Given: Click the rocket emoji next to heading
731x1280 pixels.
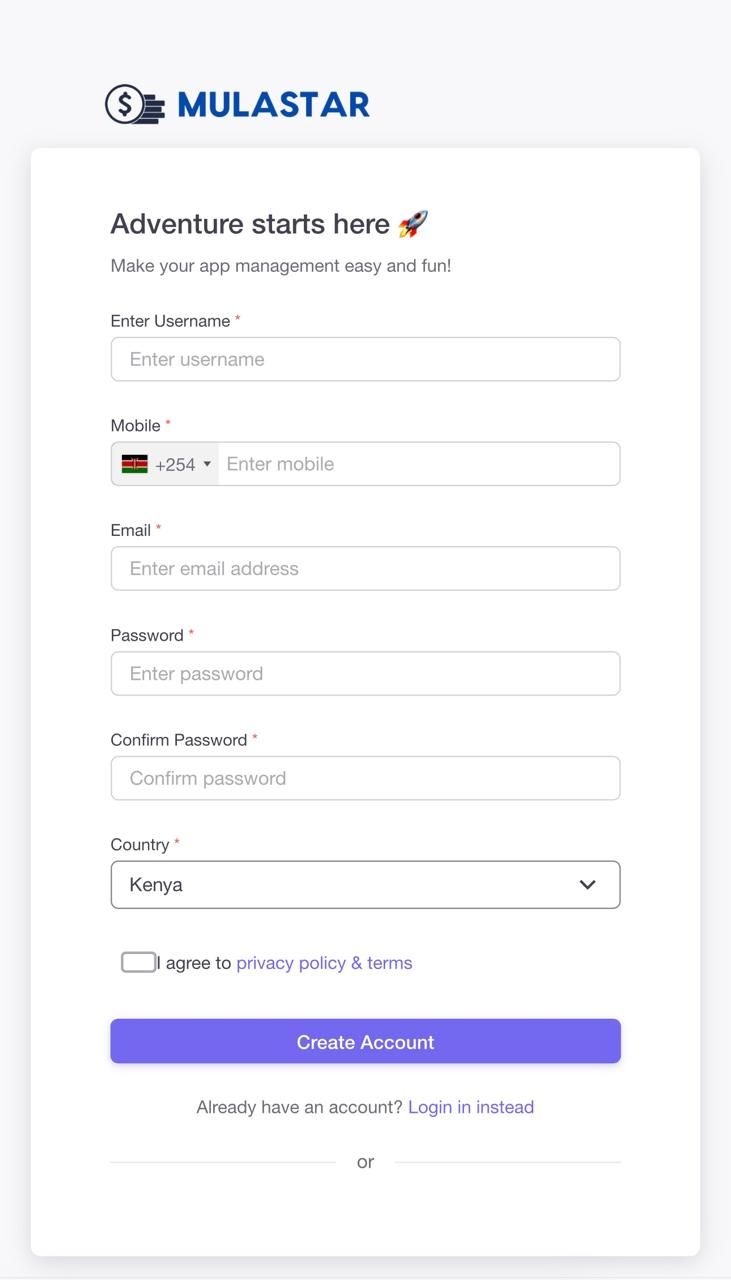Looking at the screenshot, I should 413,223.
